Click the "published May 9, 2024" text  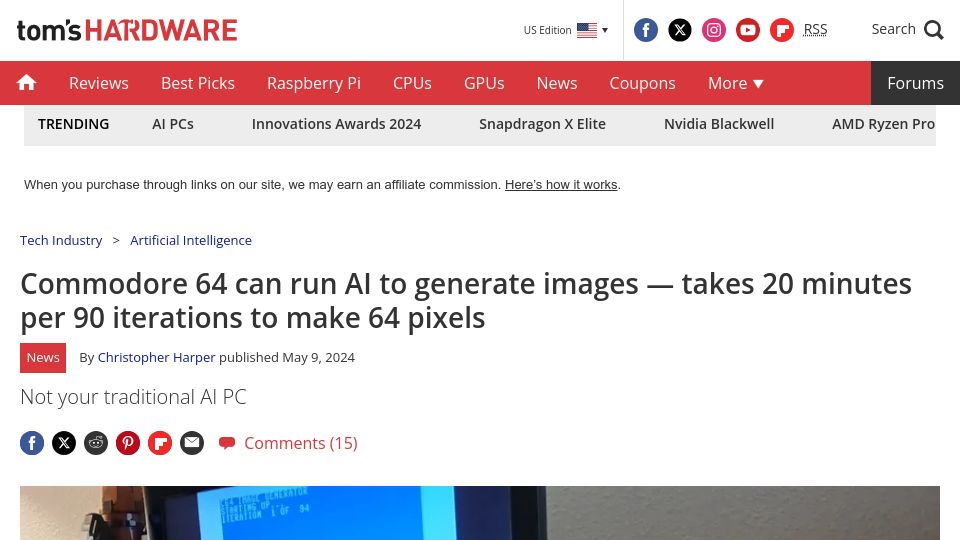[287, 358]
